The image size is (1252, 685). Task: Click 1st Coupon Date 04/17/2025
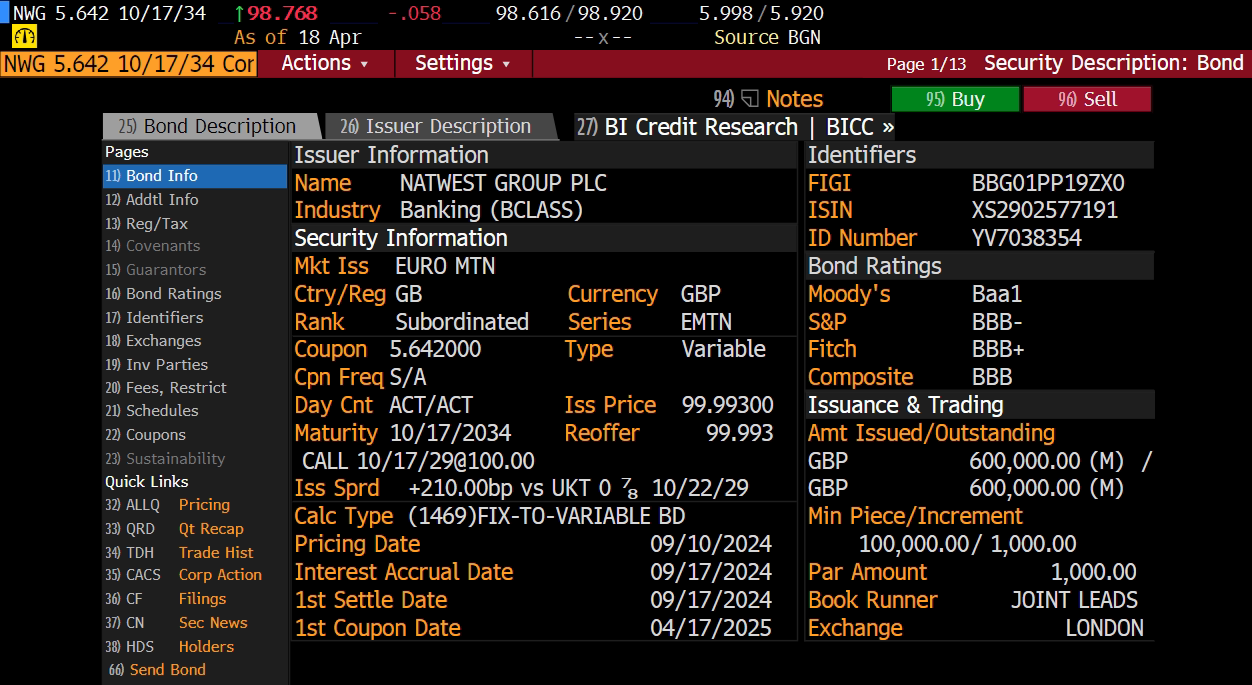tap(711, 628)
